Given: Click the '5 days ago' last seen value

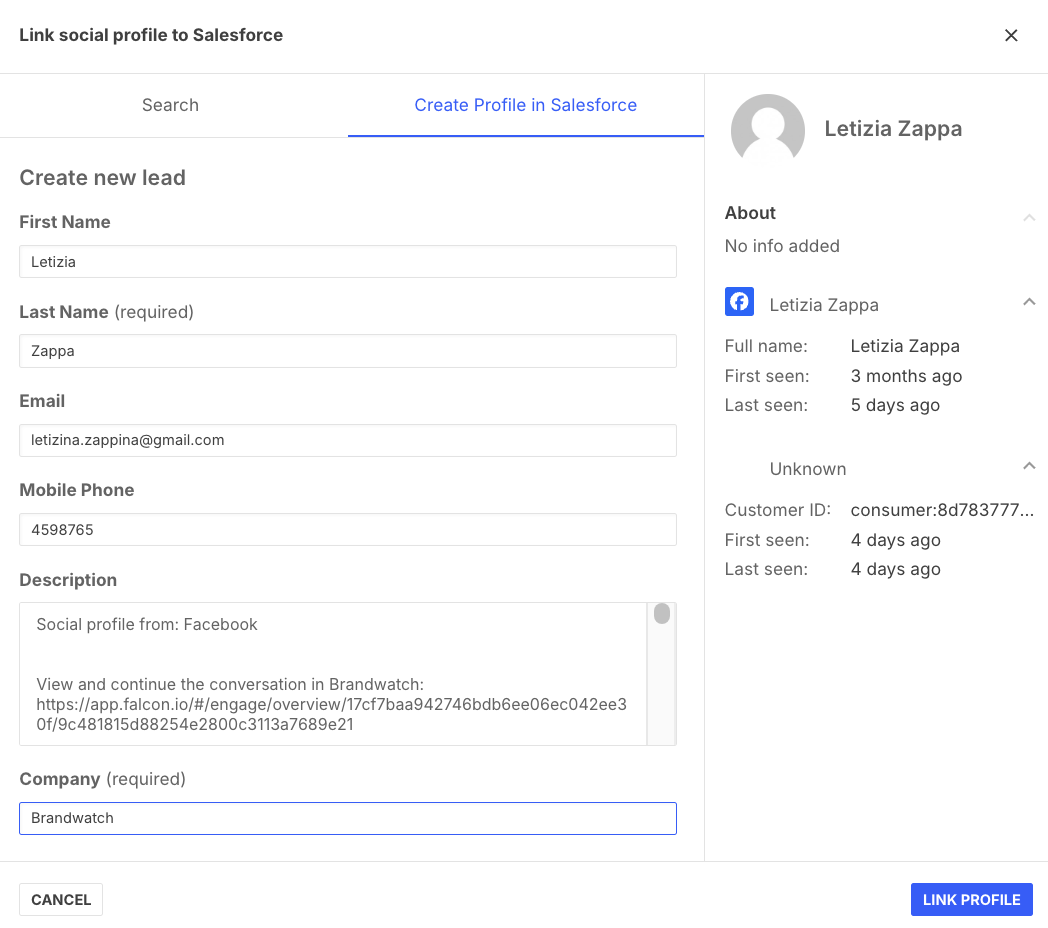Looking at the screenshot, I should tap(895, 405).
